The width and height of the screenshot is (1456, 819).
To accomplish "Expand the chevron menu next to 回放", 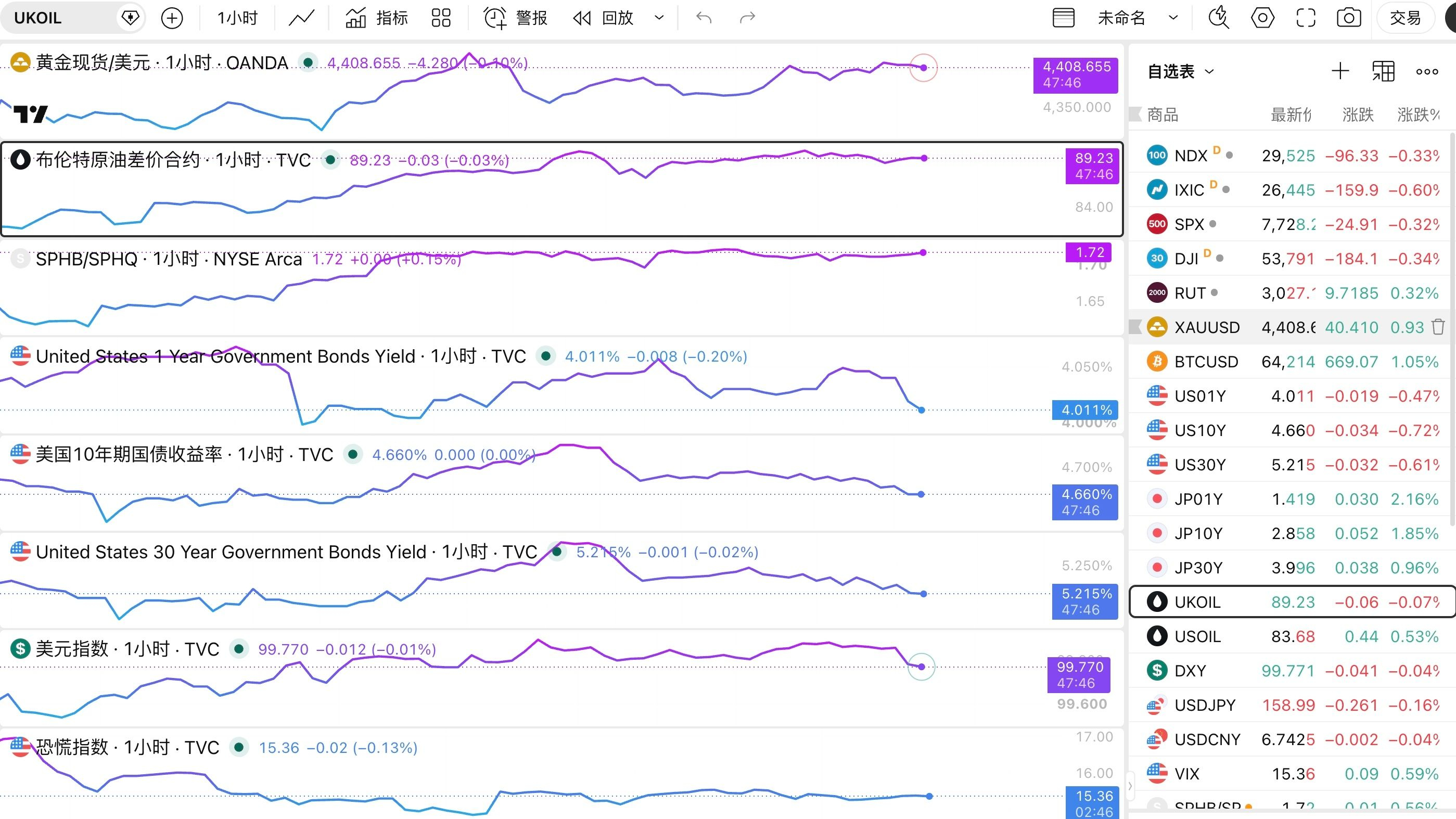I will pyautogui.click(x=659, y=18).
